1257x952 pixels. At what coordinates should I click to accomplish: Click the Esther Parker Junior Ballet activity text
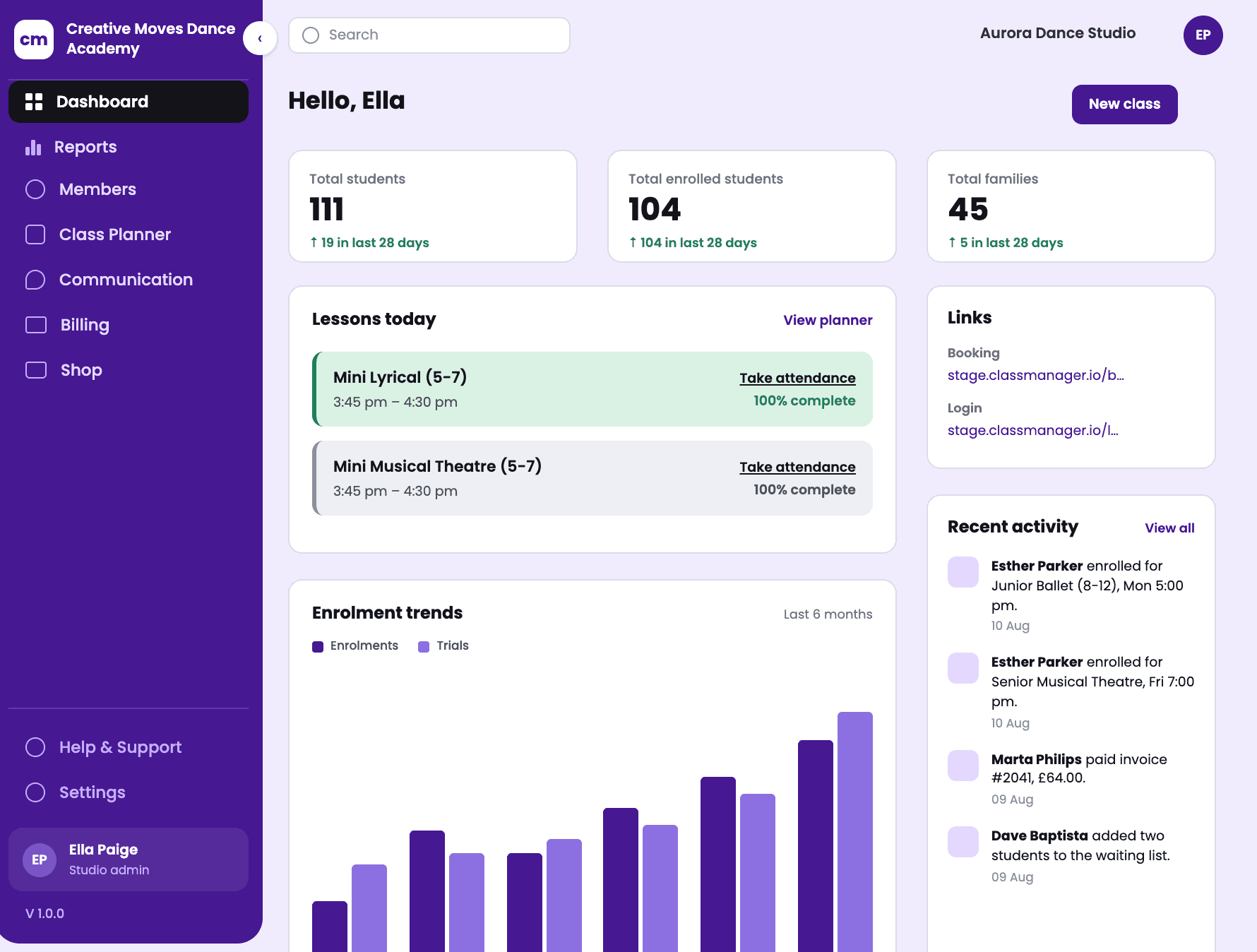pos(1088,585)
